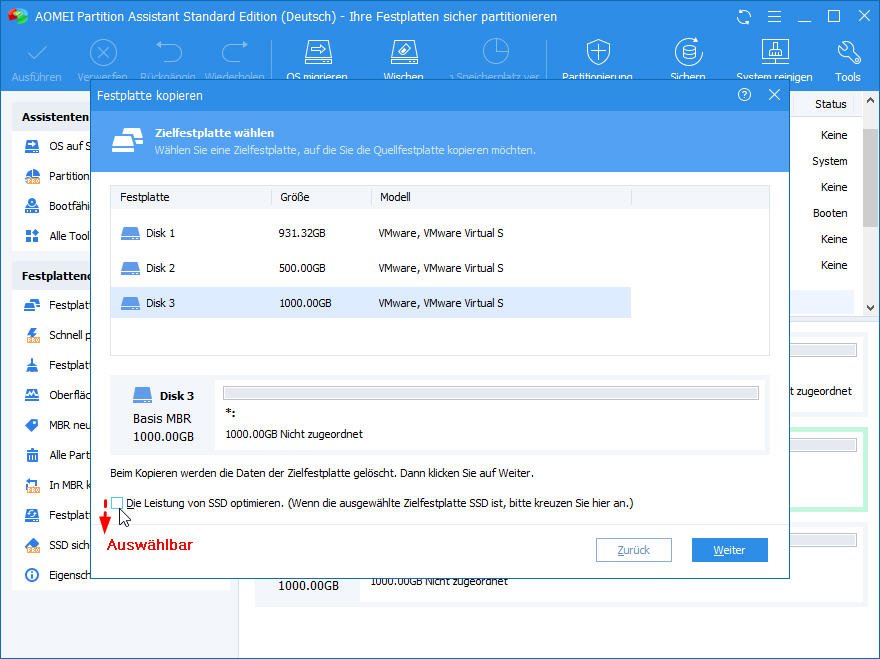Click the 500.00GB size cell

pyautogui.click(x=302, y=268)
